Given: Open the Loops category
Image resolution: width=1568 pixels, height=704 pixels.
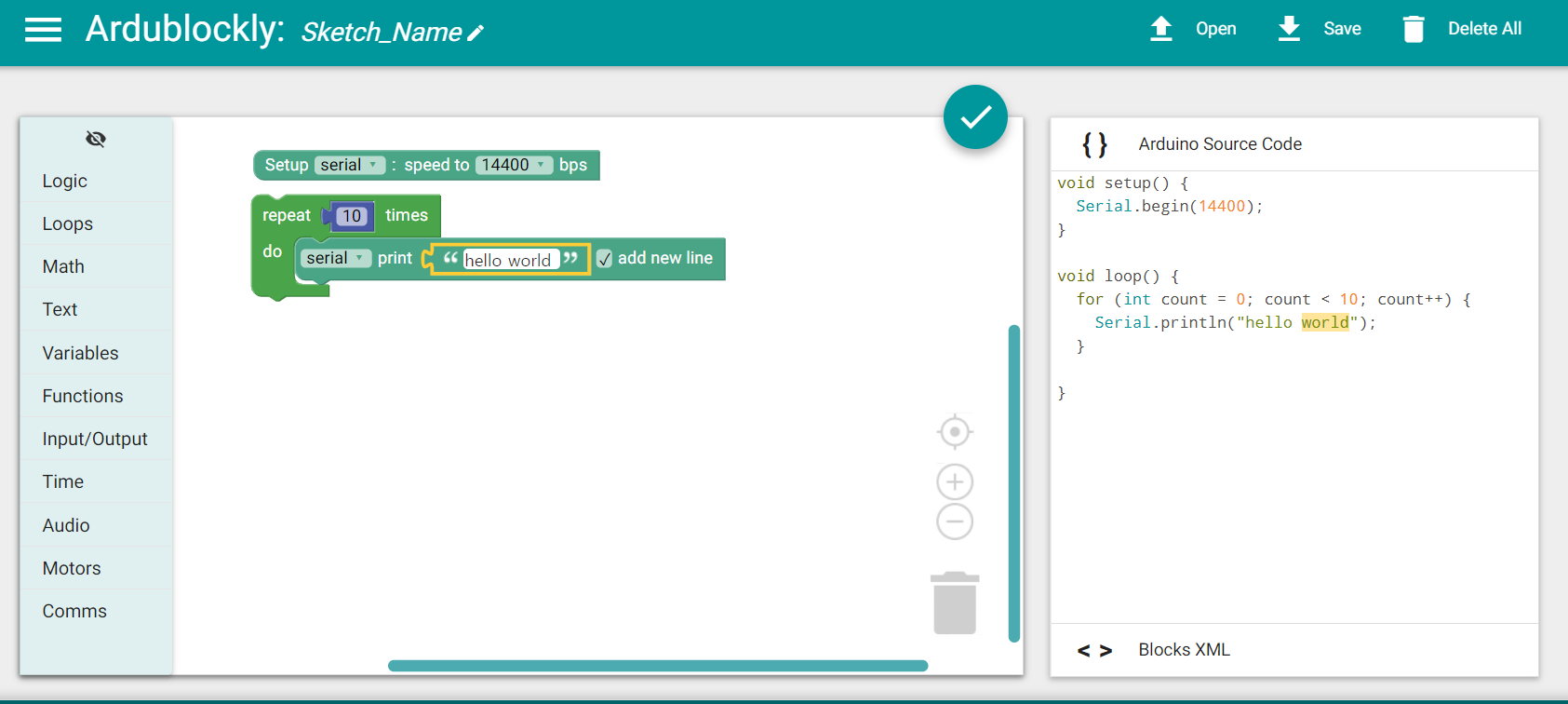Looking at the screenshot, I should [x=97, y=223].
